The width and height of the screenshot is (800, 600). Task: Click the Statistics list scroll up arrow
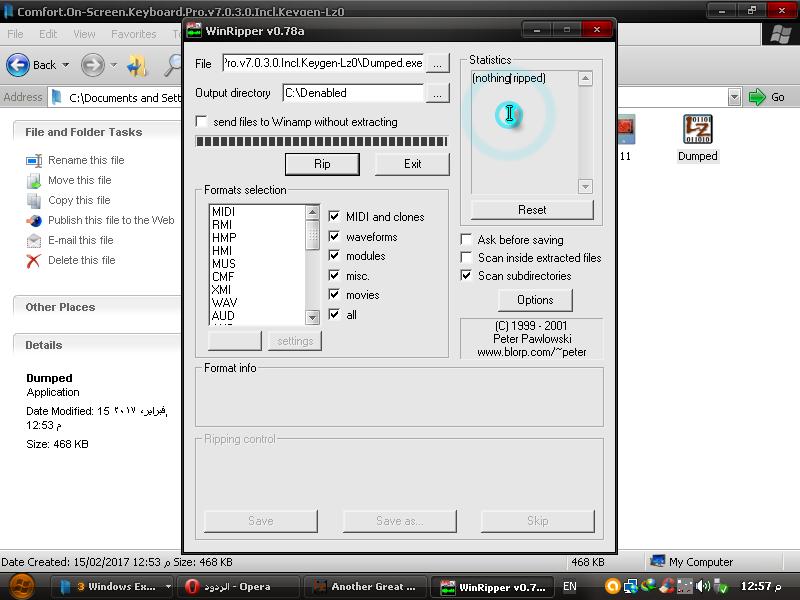(585, 79)
